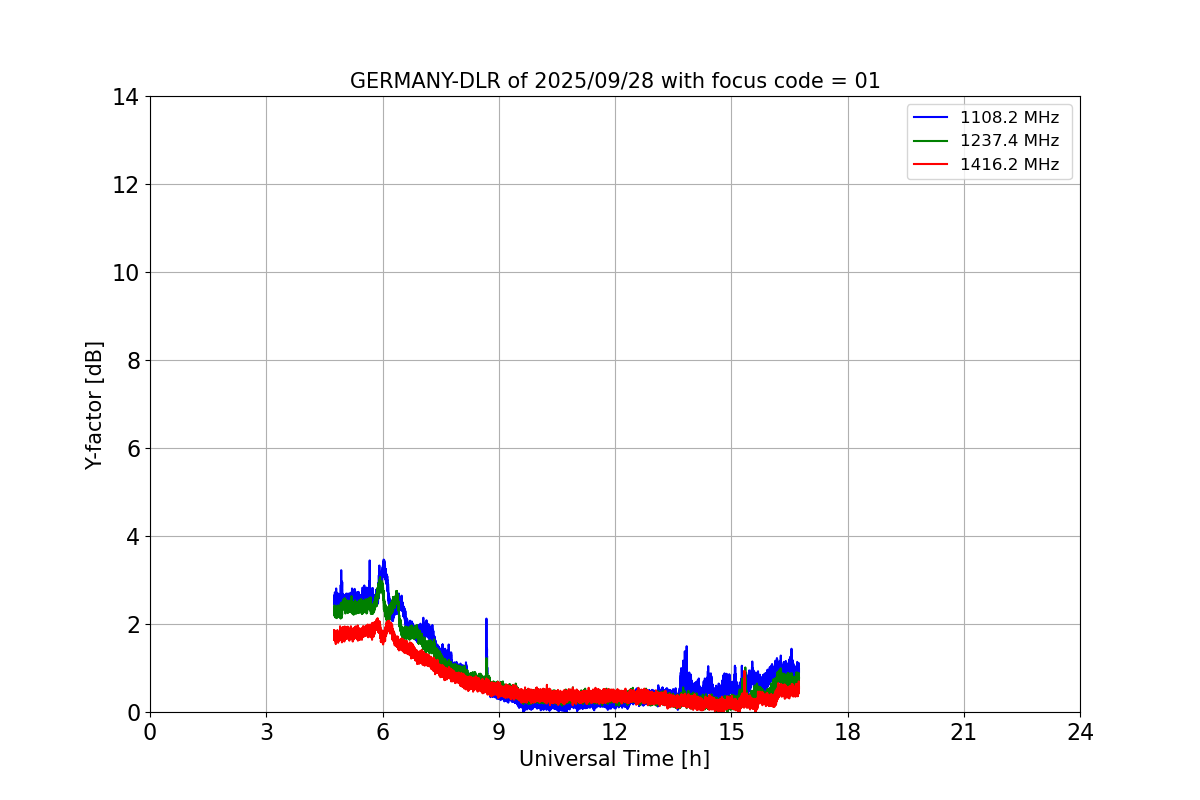
Task: Click the y-axis tick label 2
Action: pyautogui.click(x=133, y=625)
